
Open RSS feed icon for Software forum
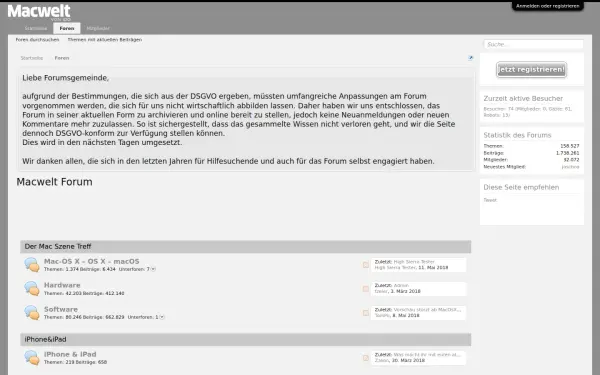coord(366,313)
